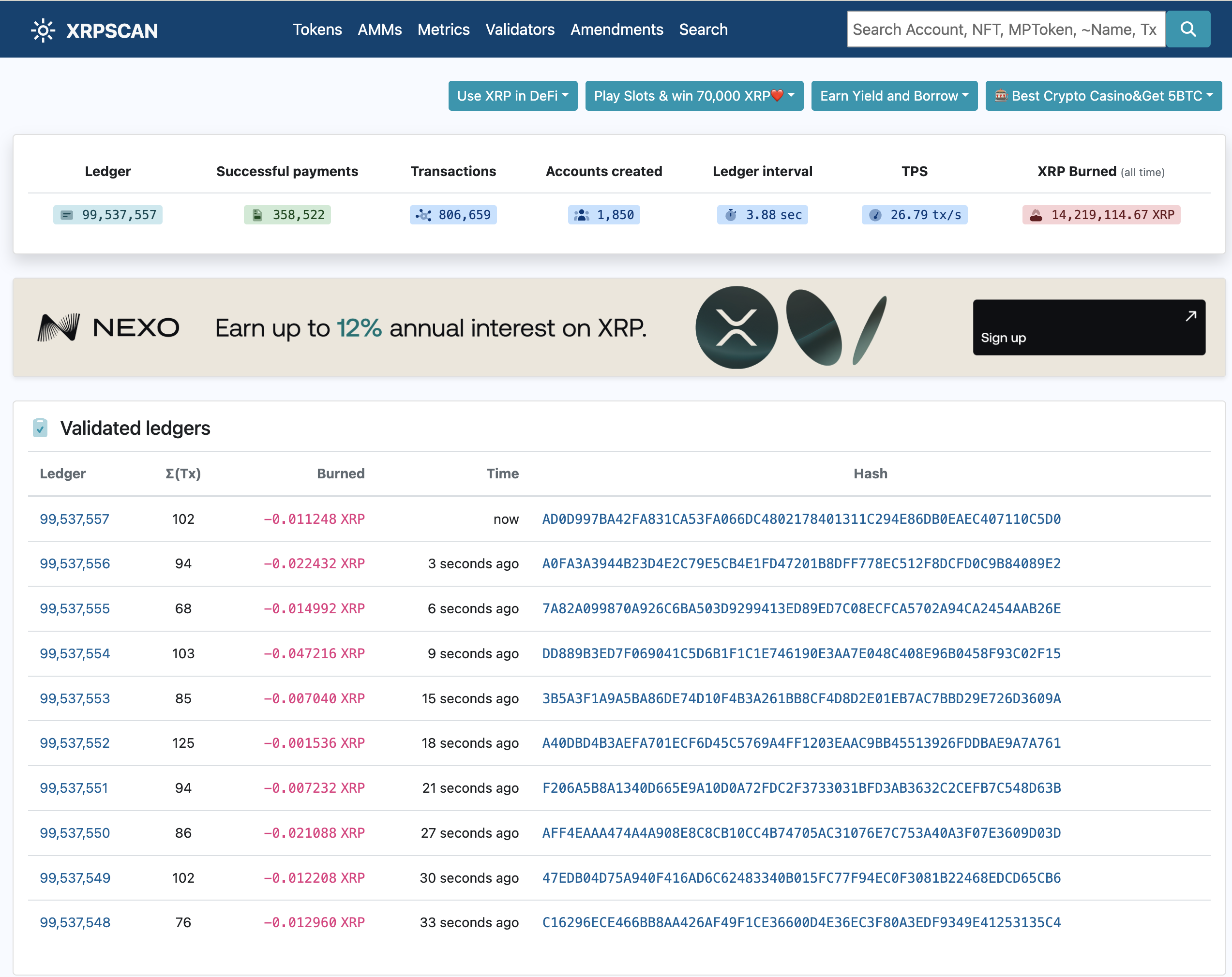
Task: Open Best Crypto Casino&Get 5BTC dropdown
Action: [1103, 96]
